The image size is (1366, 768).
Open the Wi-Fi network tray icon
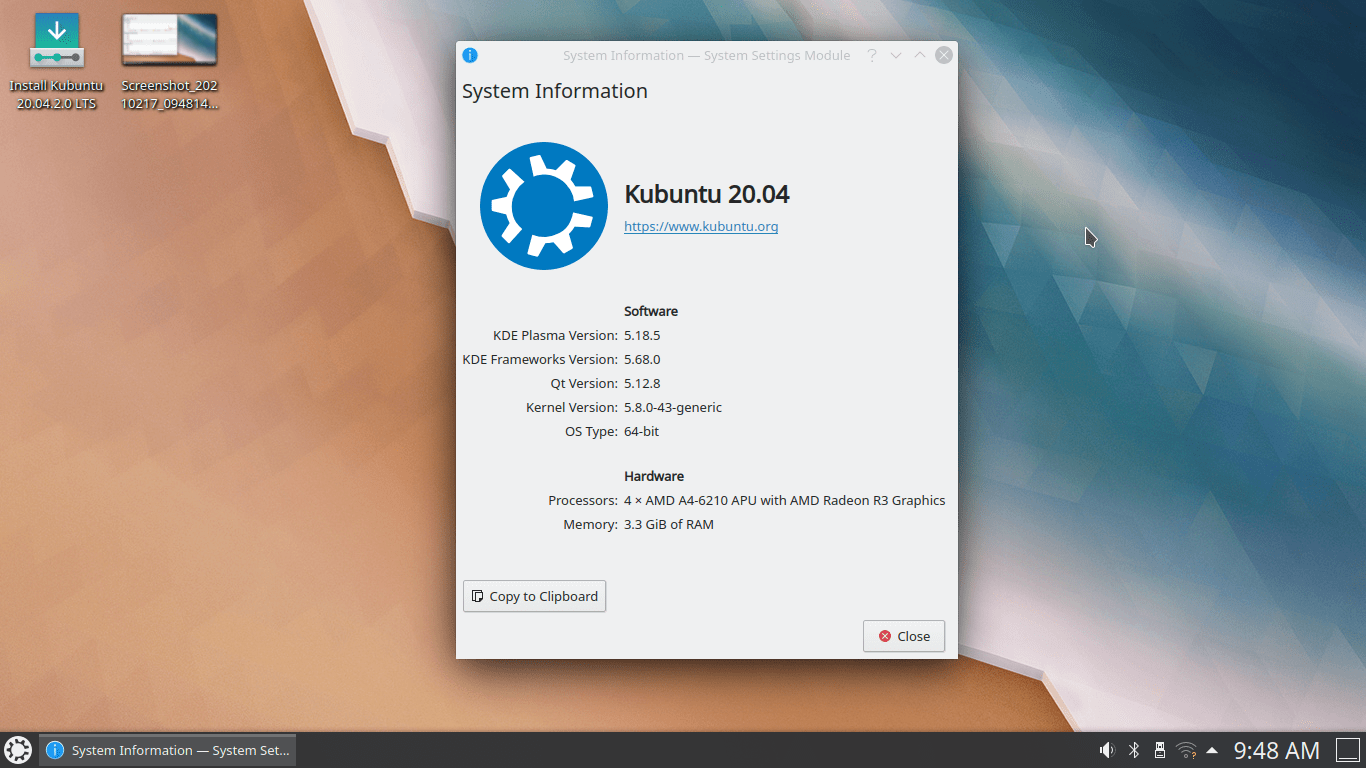click(x=1186, y=750)
